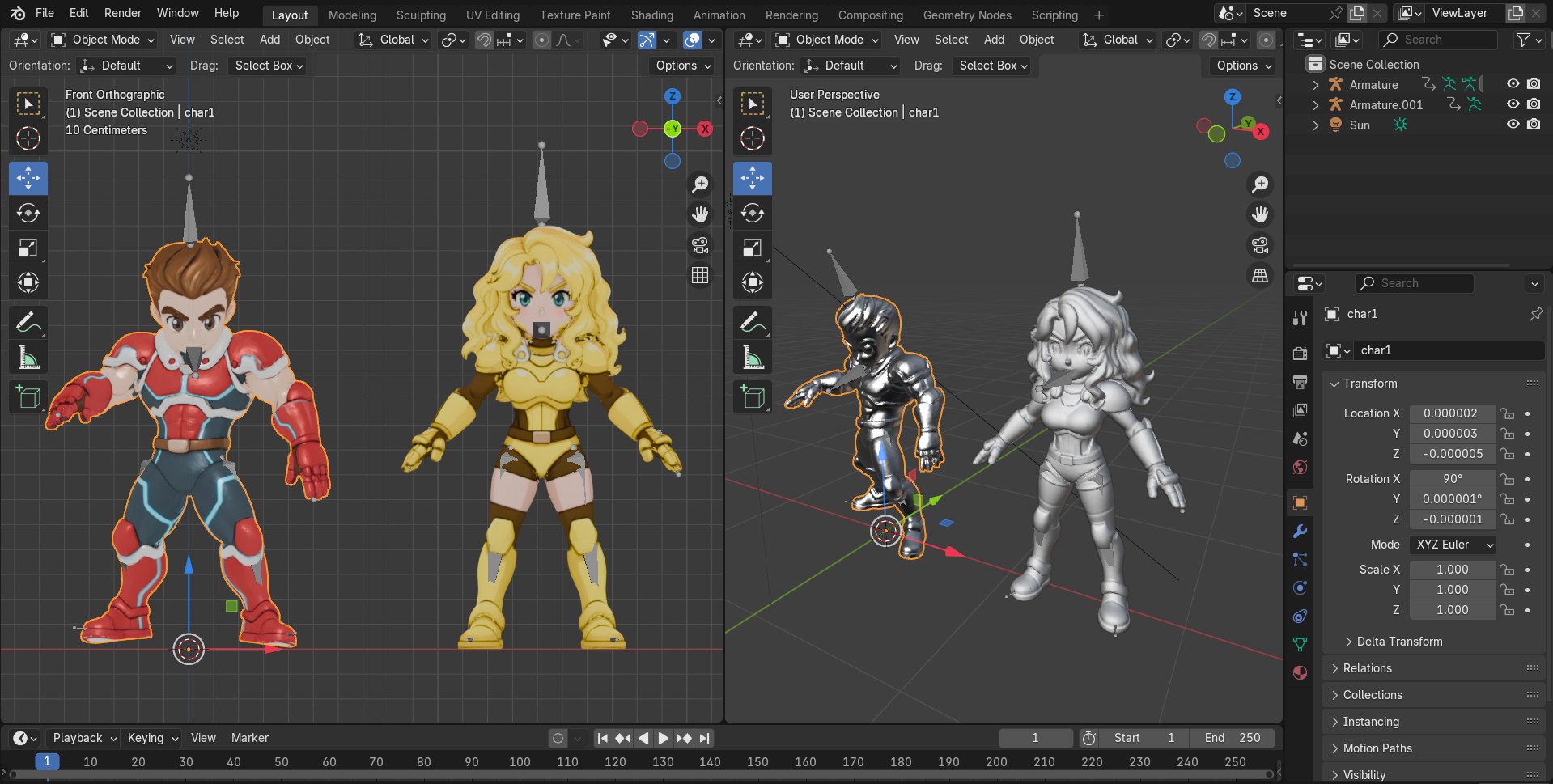Select the Add Cube tool in left viewport
Screen dimensions: 1553x784
tap(28, 396)
